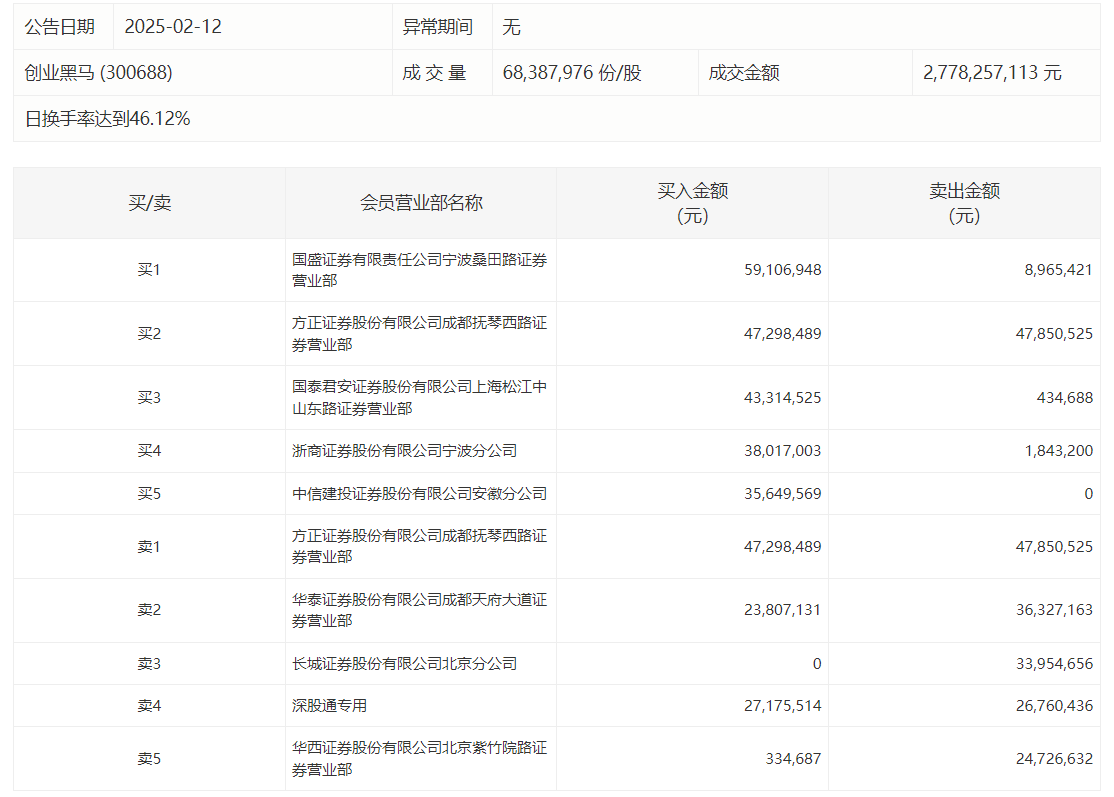Click 浙商证券股份有限公司宁波分公司 name
Viewport: 1114px width, 797px height.
coord(404,451)
